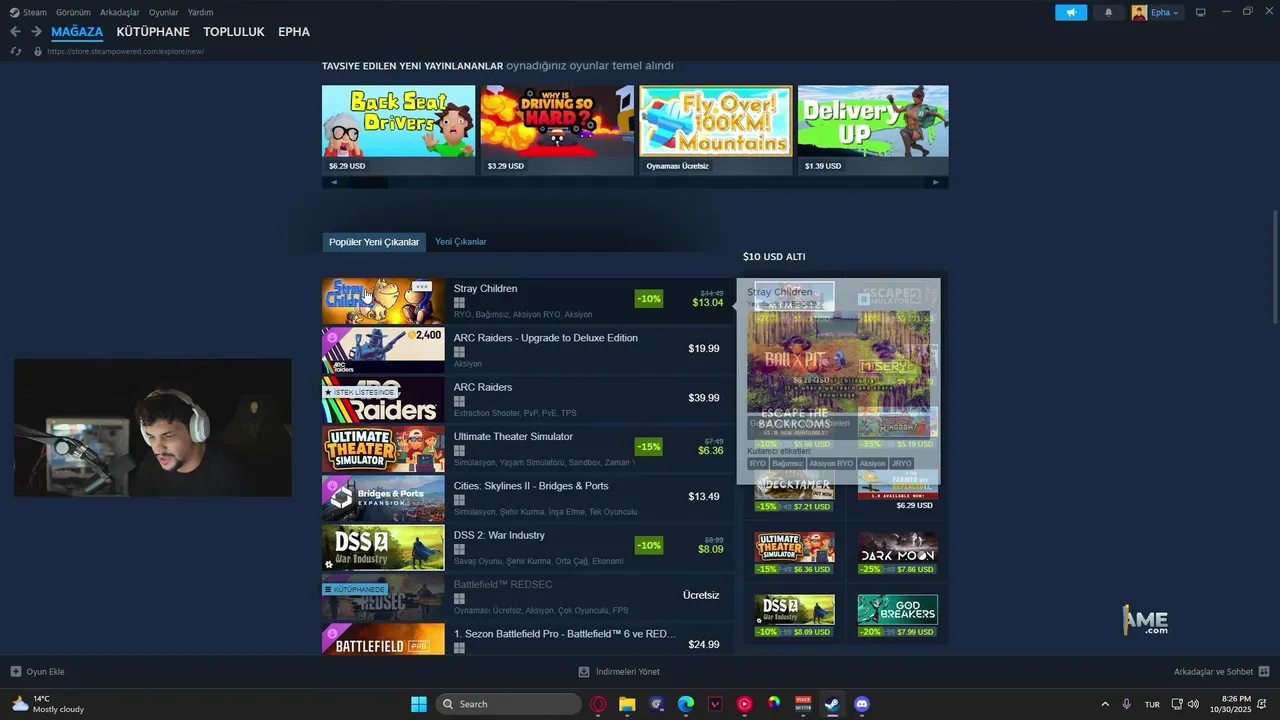The width and height of the screenshot is (1280, 720).
Task: Go to the MAĞAZA section
Action: click(77, 32)
